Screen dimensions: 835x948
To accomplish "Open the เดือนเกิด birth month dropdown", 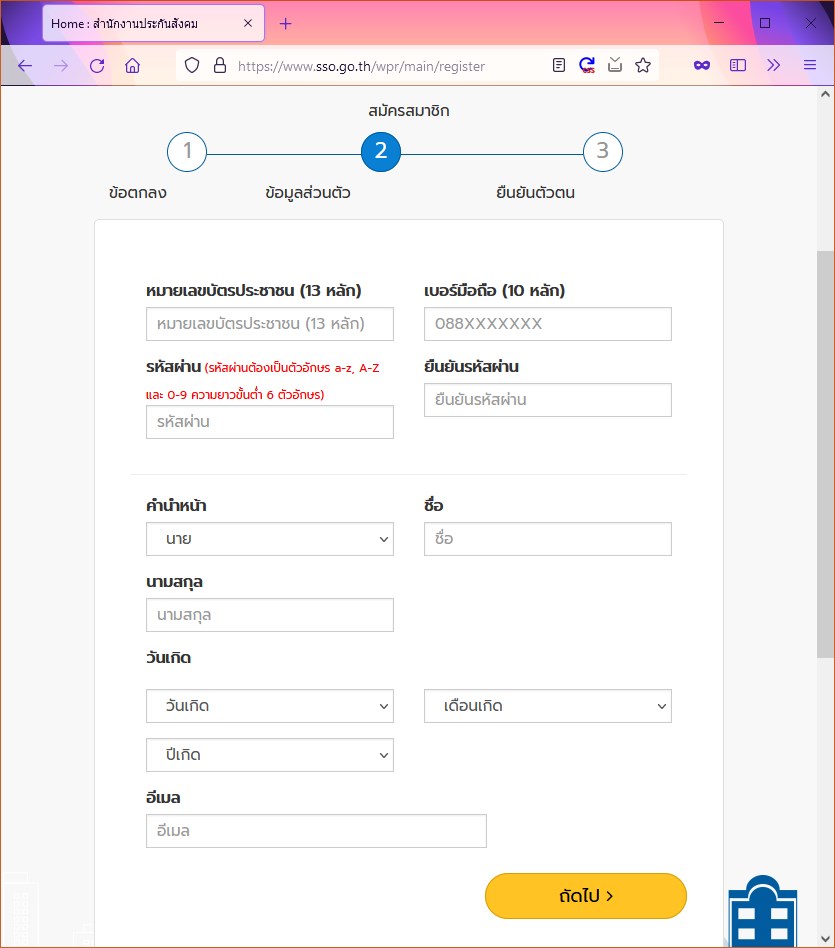I will pos(548,706).
